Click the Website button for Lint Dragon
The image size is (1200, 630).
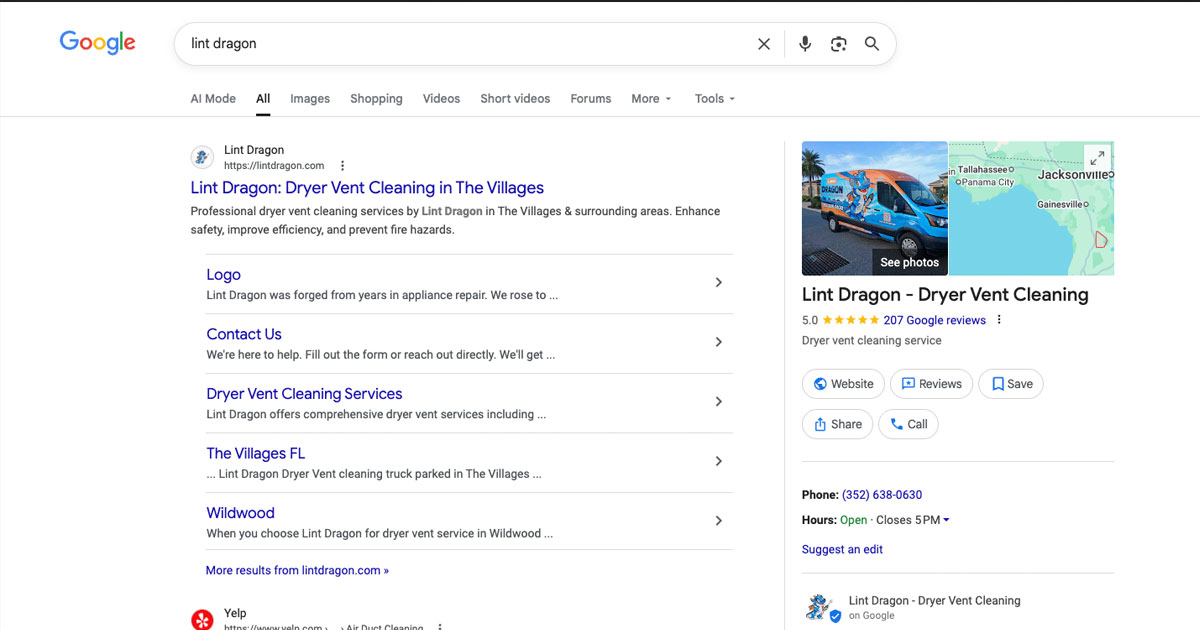843,383
